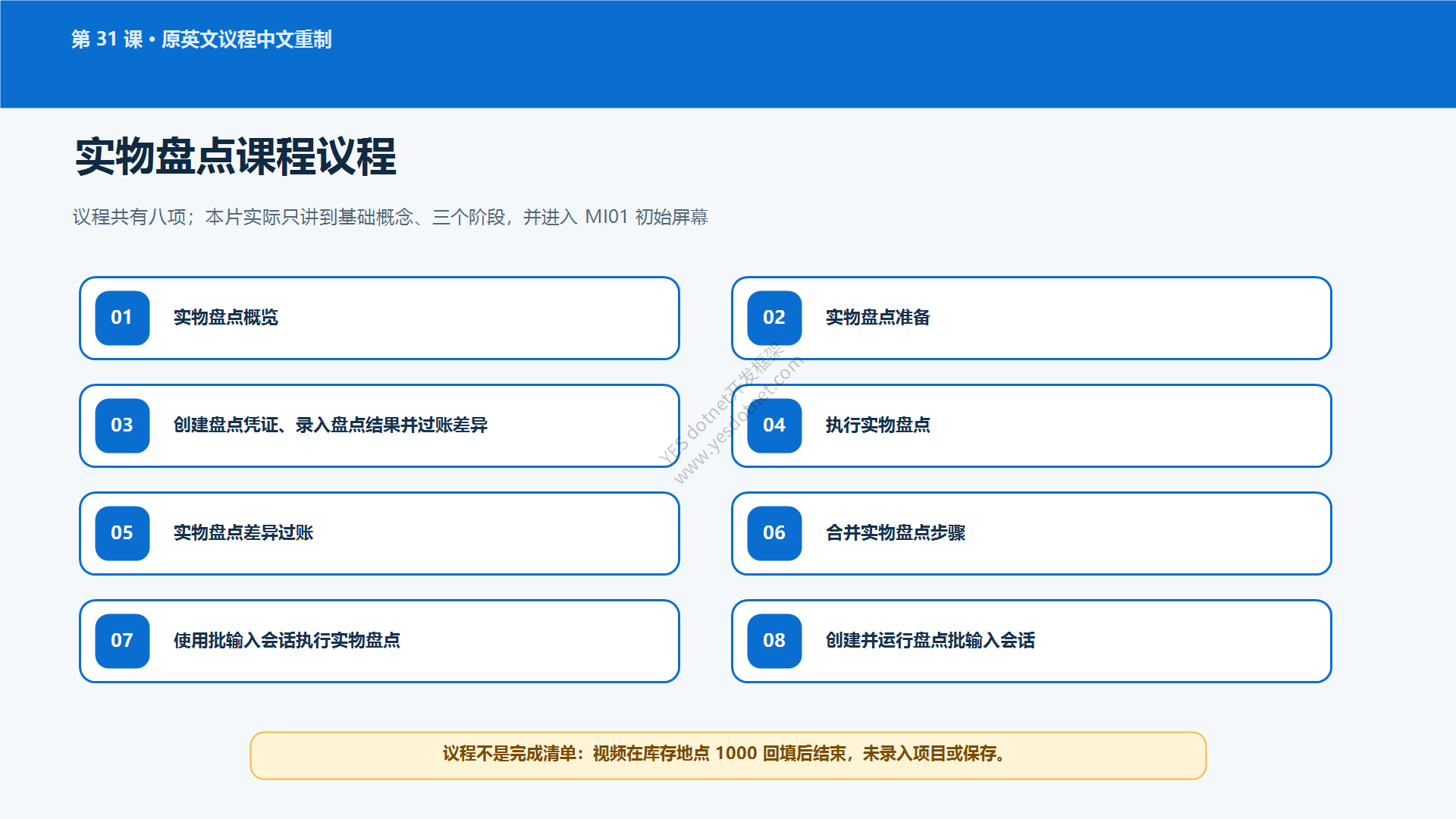
Task: Select the agenda item 合并实物盘点步骤
Action: (x=1031, y=533)
